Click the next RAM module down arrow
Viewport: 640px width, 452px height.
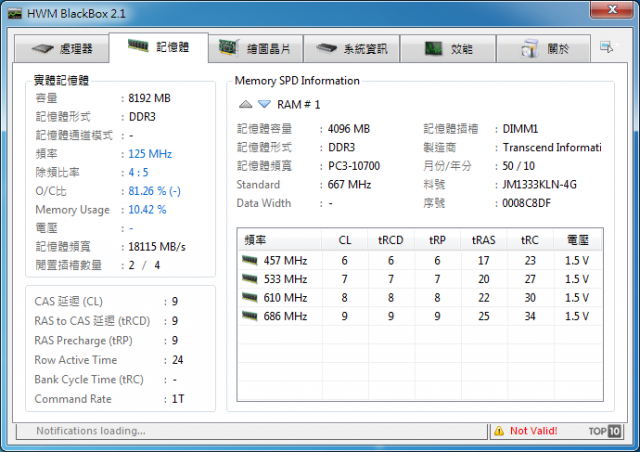pyautogui.click(x=264, y=104)
